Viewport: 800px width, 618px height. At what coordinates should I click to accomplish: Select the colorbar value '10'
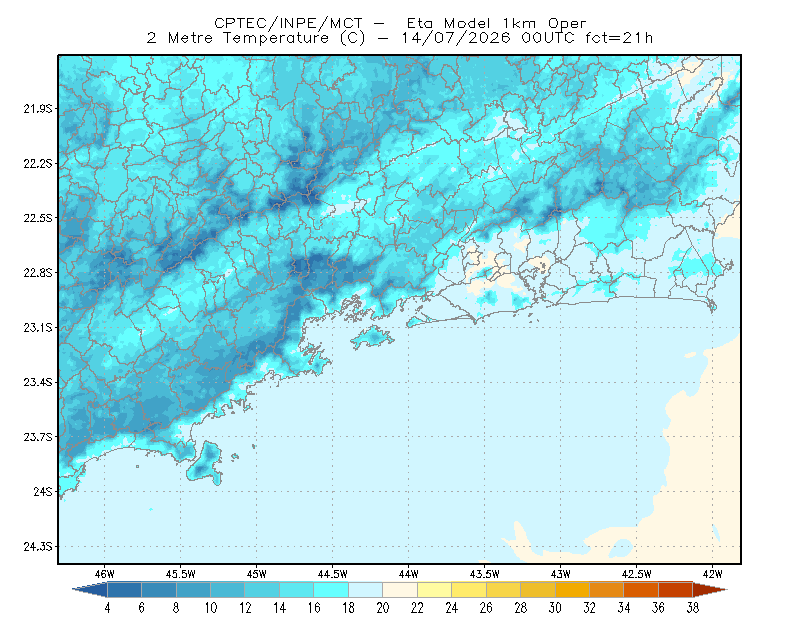(x=211, y=608)
